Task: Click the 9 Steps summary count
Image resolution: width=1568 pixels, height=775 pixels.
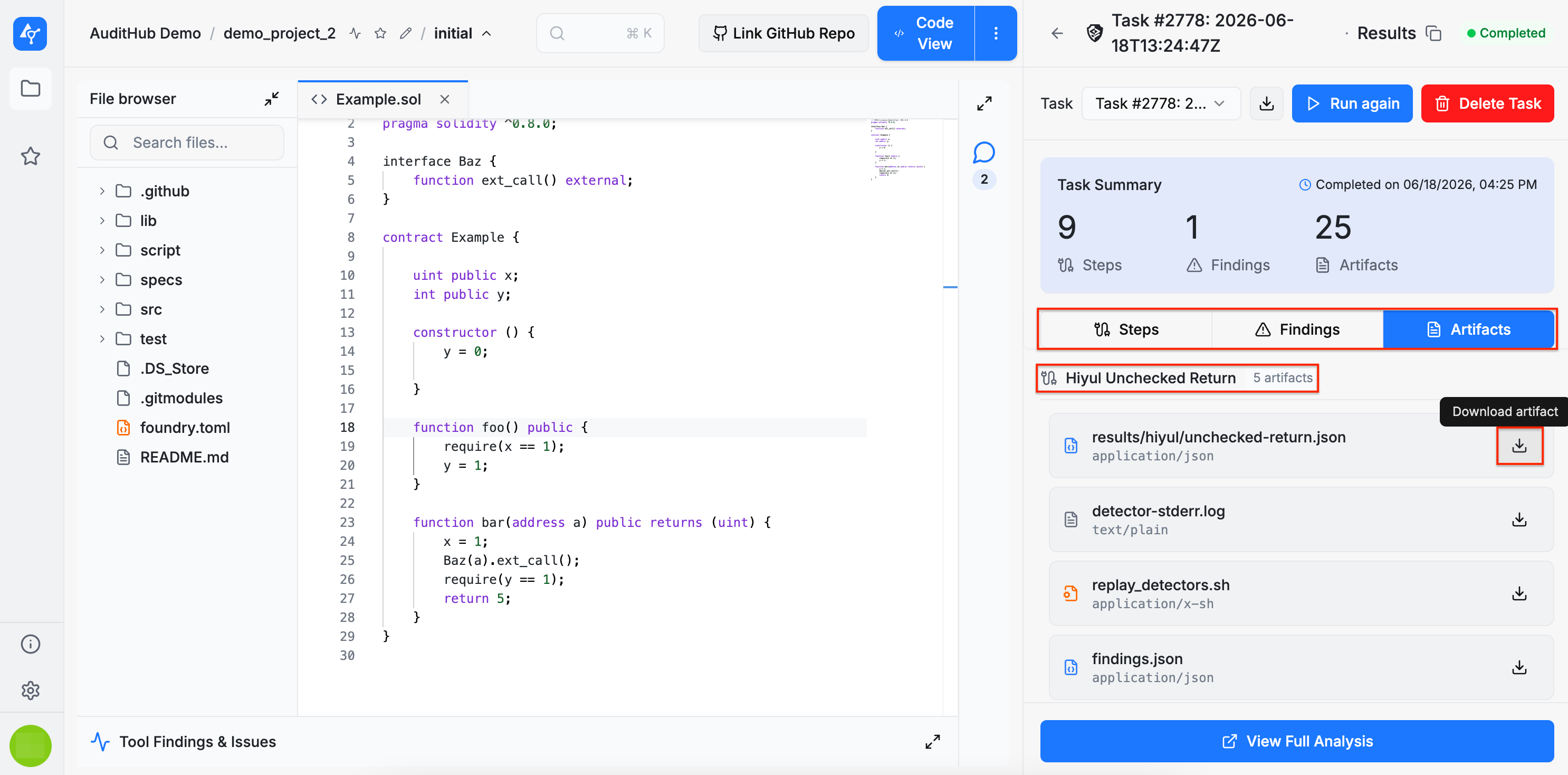Action: [1089, 242]
